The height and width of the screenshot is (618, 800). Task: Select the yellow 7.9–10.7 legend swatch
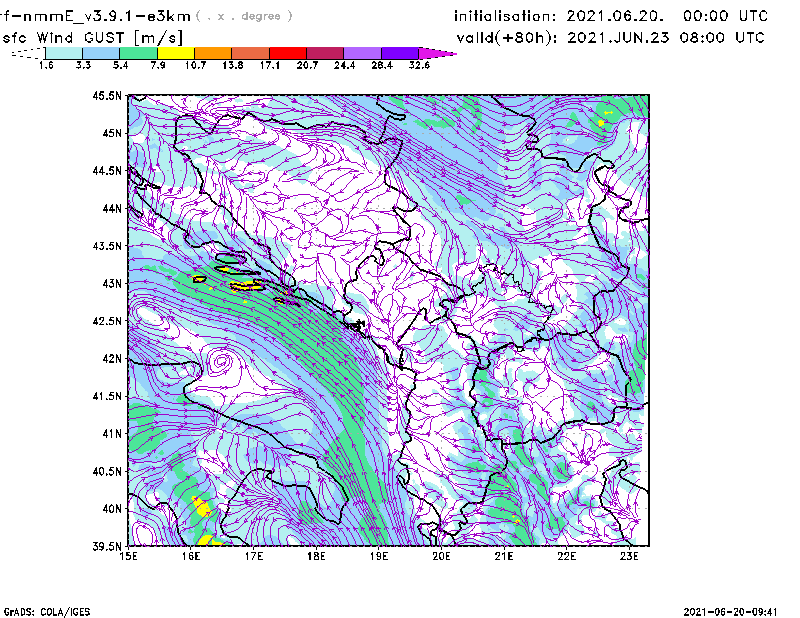(x=176, y=53)
